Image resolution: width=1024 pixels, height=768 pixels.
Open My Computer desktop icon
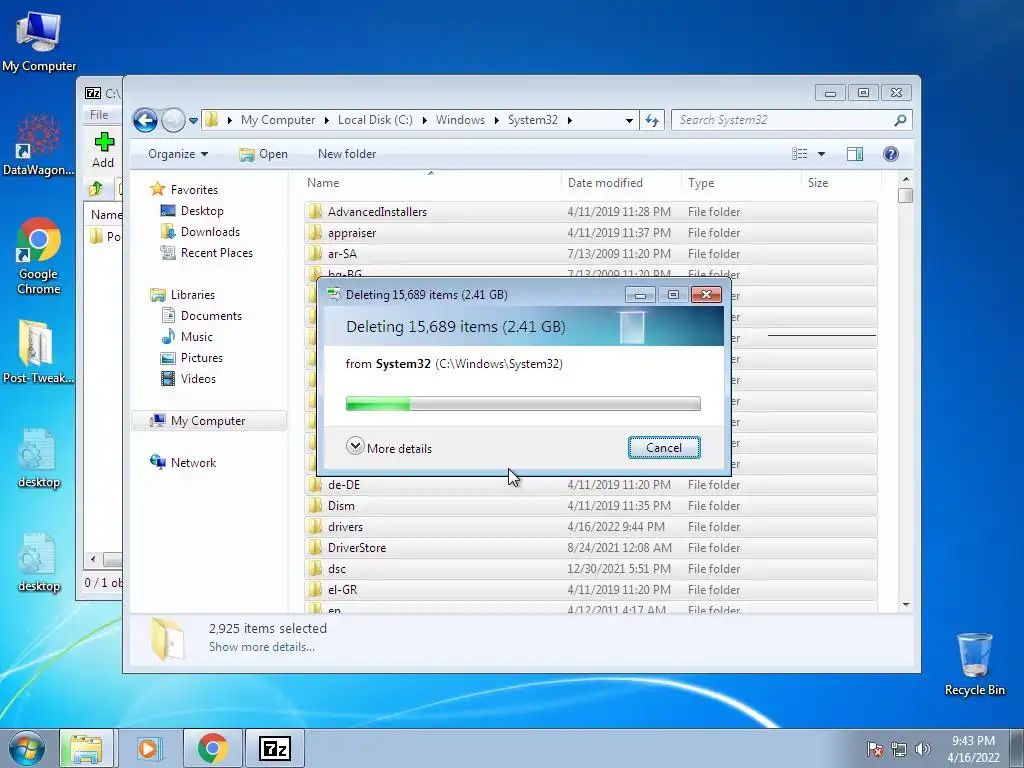[x=39, y=41]
